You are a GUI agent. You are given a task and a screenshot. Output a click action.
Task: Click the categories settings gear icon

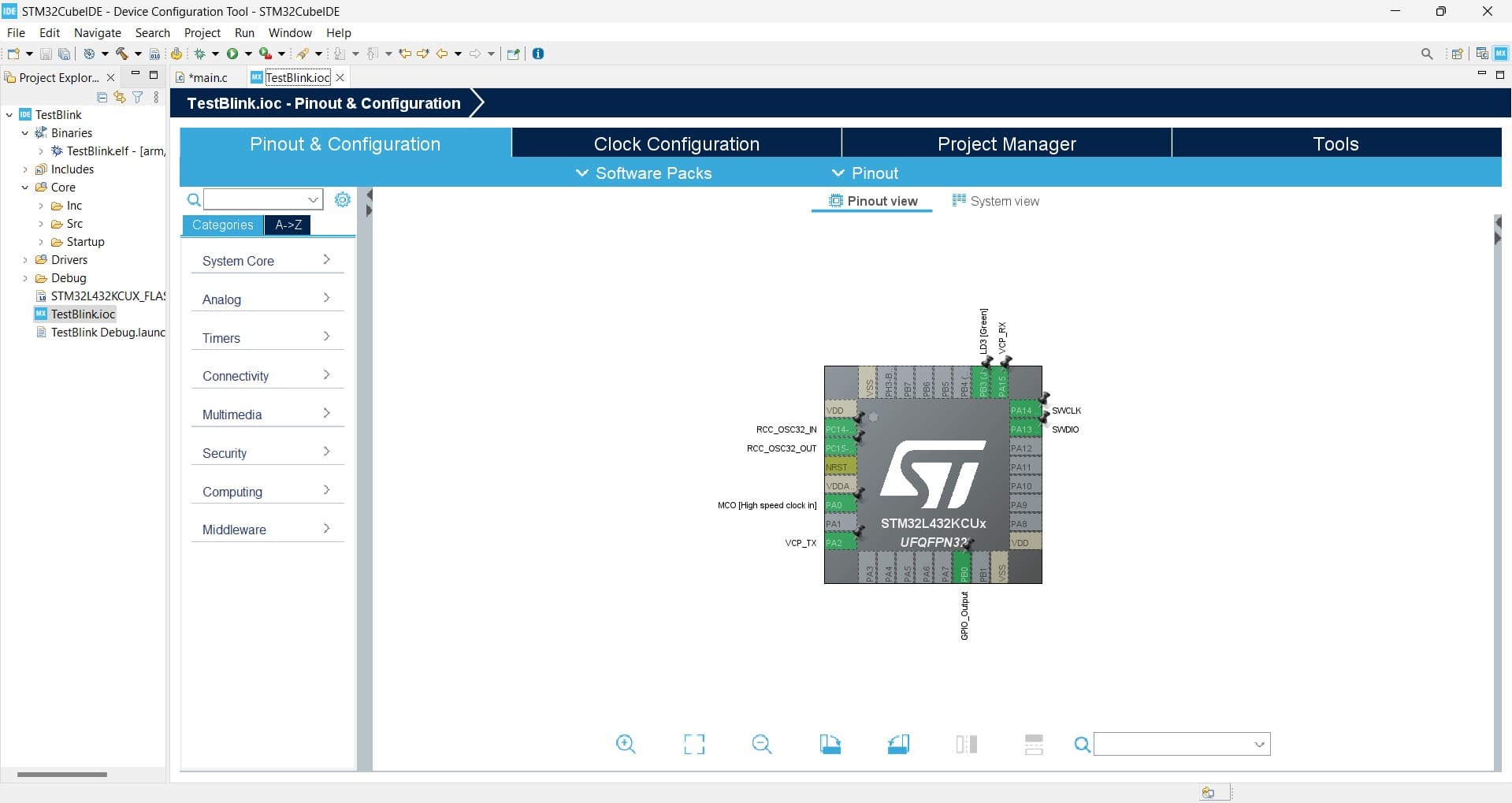click(343, 199)
